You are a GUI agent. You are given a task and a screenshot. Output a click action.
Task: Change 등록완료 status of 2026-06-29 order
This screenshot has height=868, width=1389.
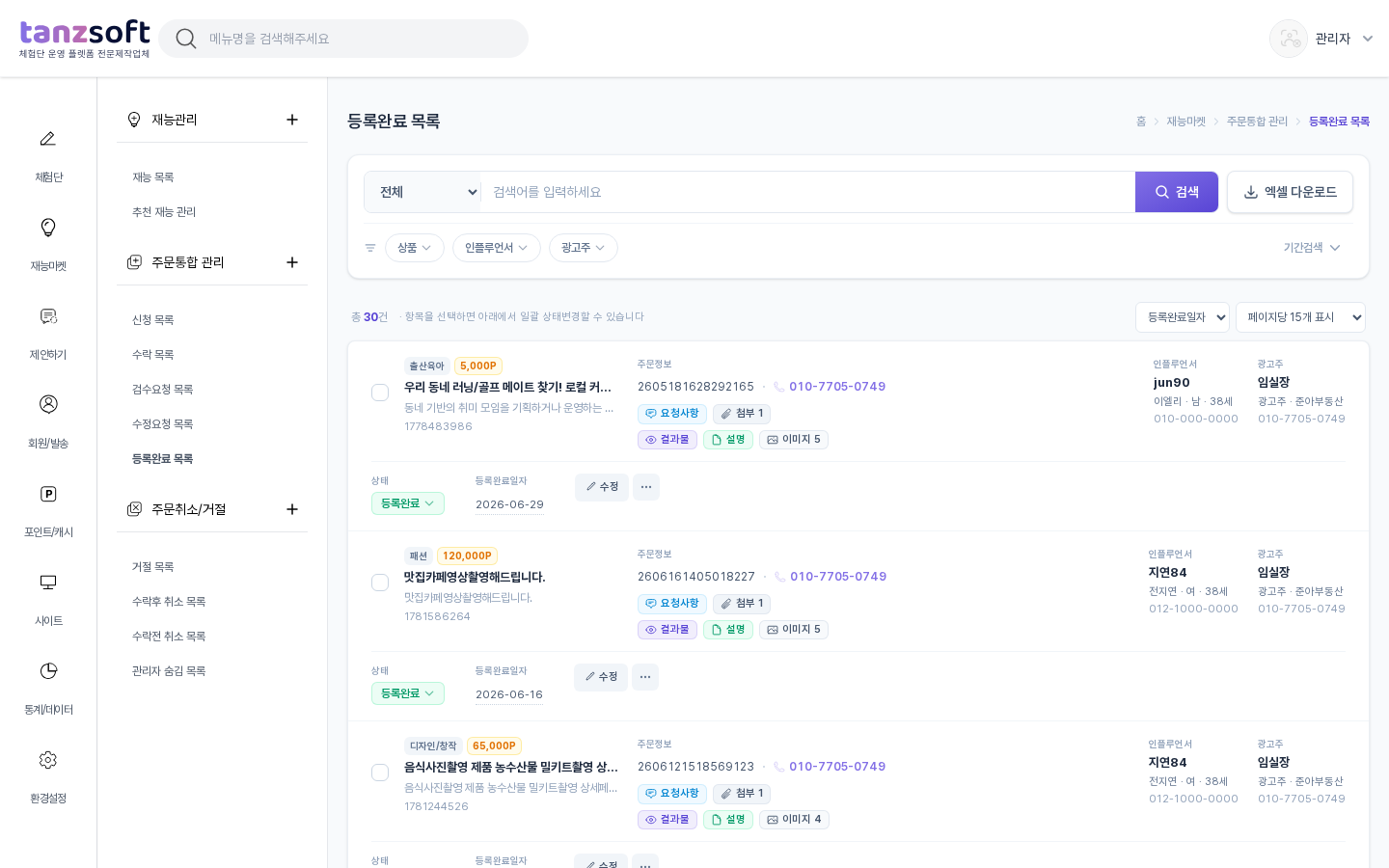408,503
